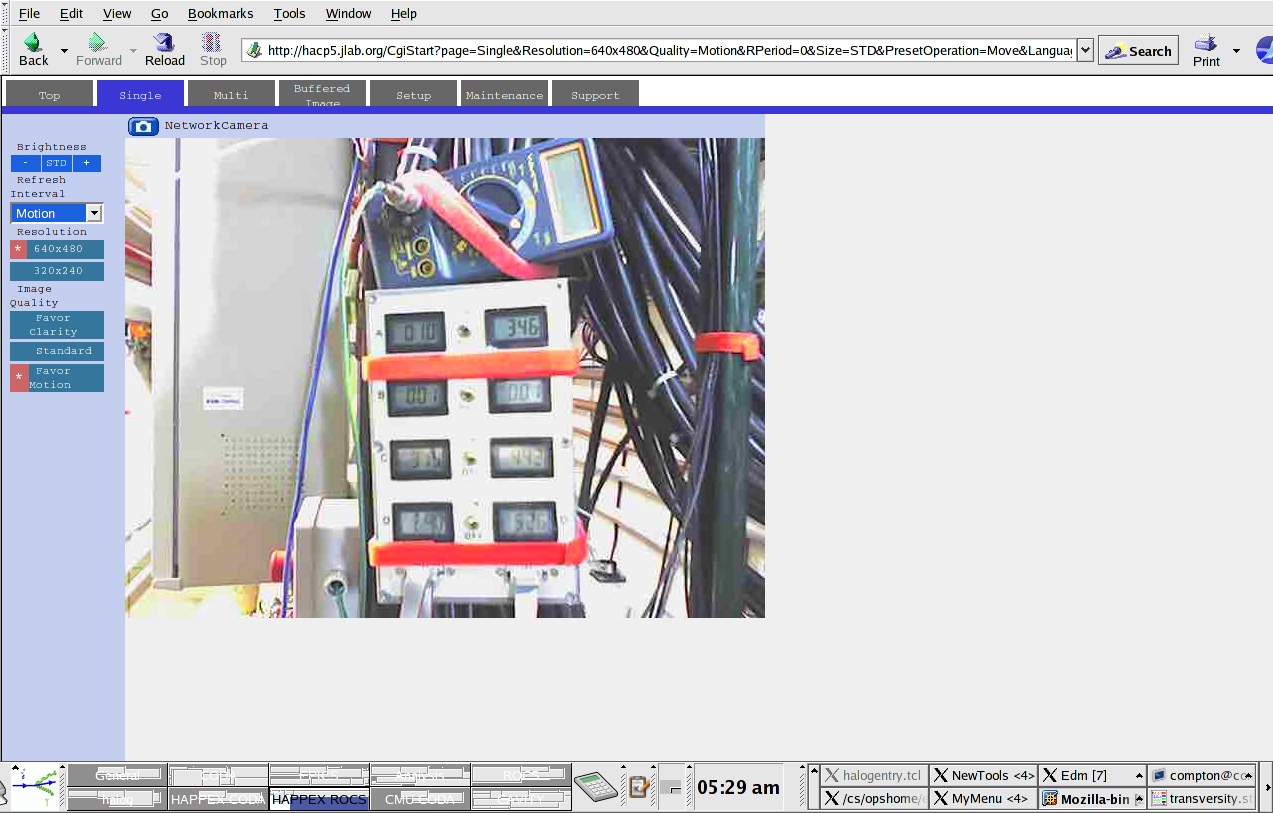The height and width of the screenshot is (813, 1273).
Task: Click the Back navigation arrow icon
Action: tap(33, 42)
